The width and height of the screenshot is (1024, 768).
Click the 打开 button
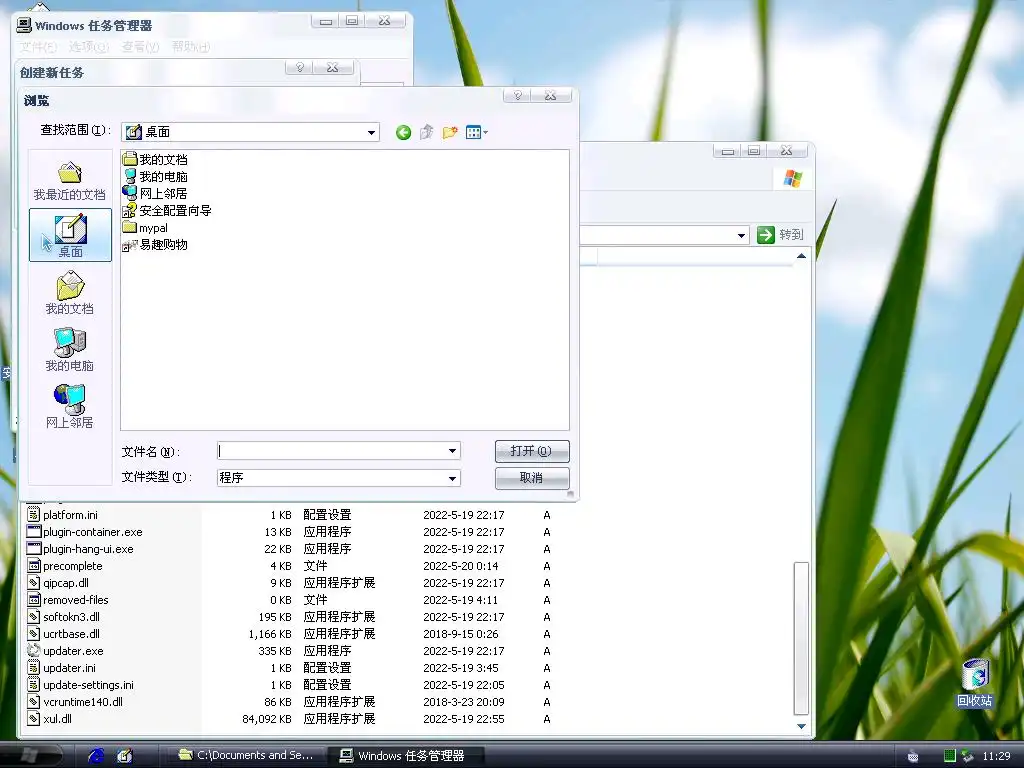532,451
